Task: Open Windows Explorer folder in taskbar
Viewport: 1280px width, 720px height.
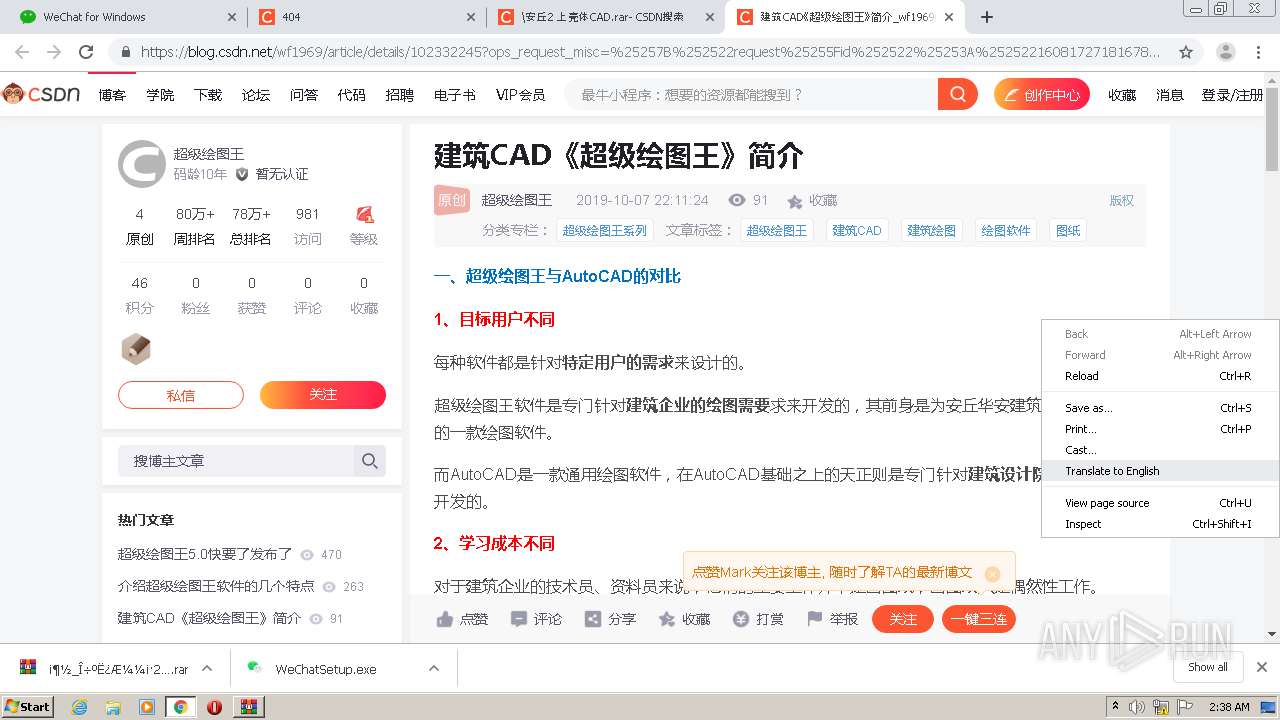Action: click(x=113, y=707)
